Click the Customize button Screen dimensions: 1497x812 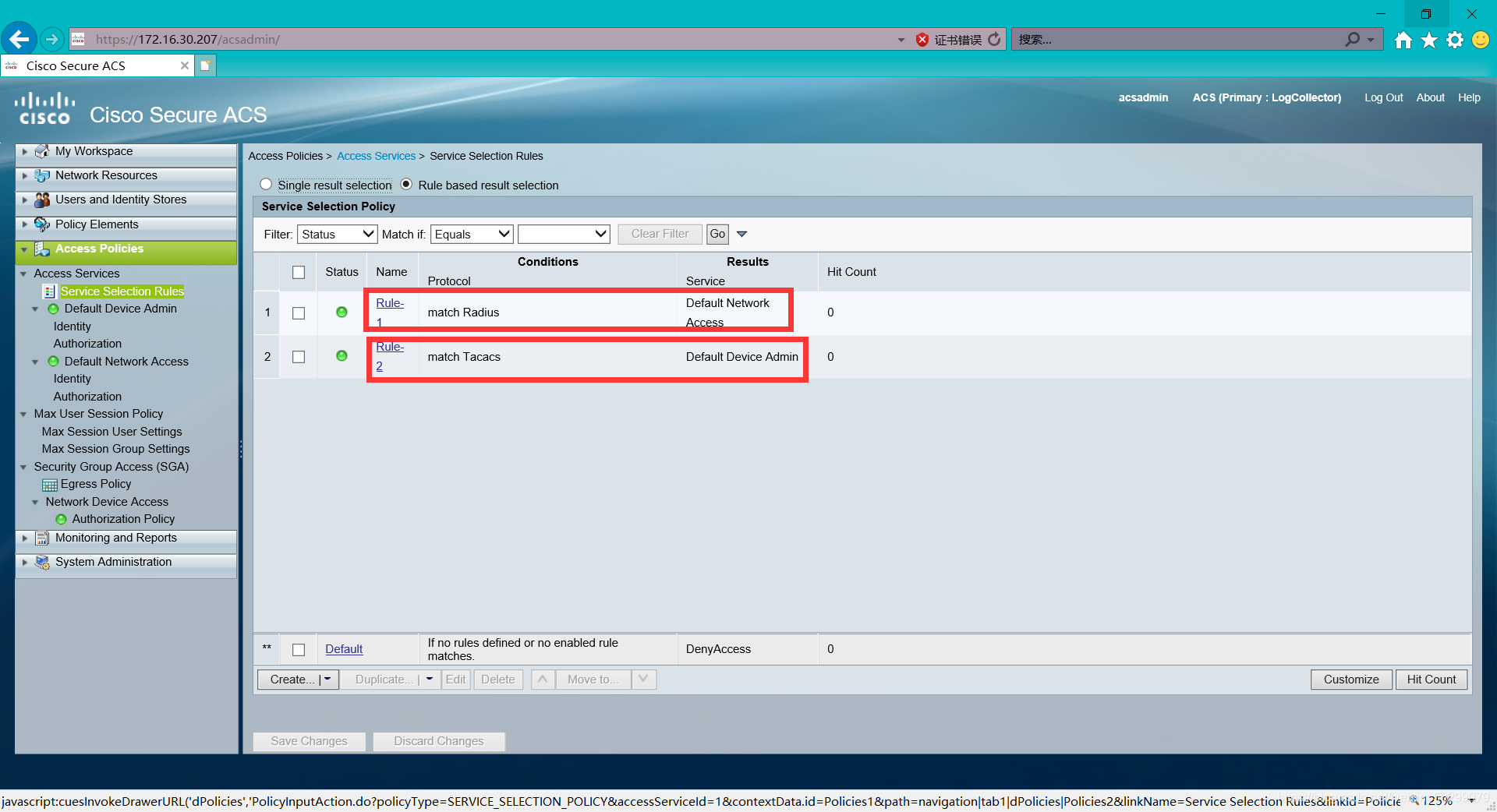click(1351, 680)
